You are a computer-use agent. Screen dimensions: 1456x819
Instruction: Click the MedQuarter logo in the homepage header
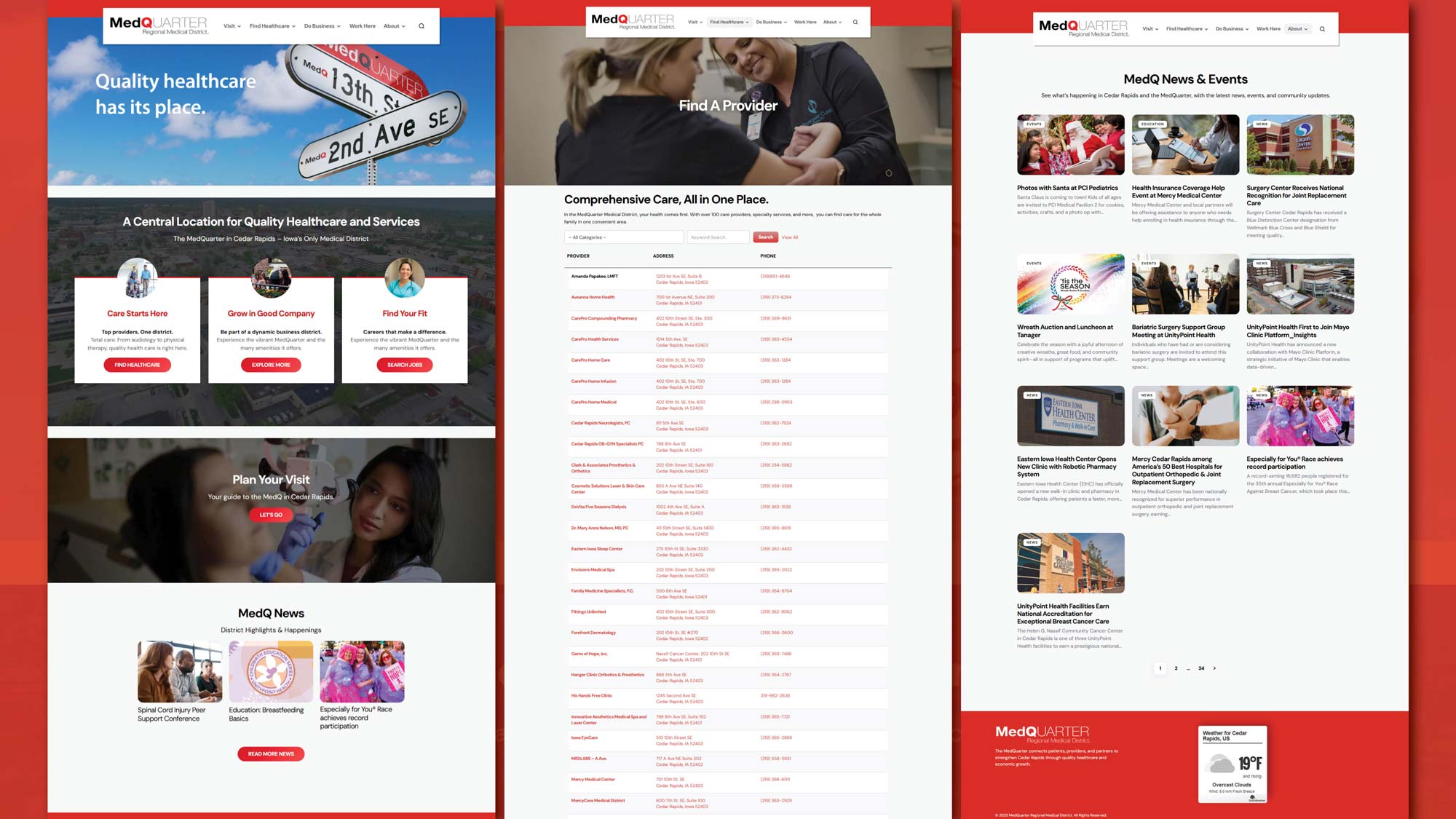157,23
